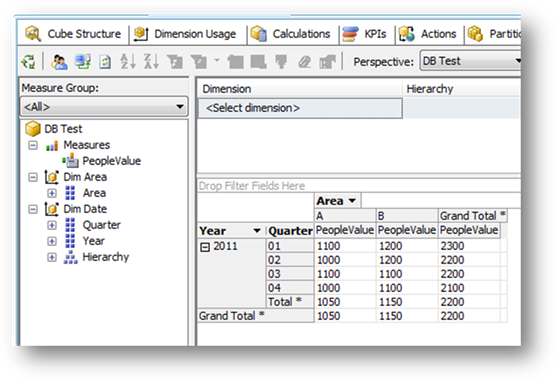The height and width of the screenshot is (381, 556).
Task: Click the Process toolbar icon
Action: (28, 61)
